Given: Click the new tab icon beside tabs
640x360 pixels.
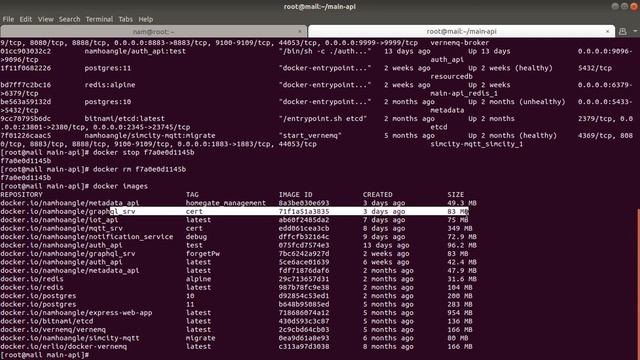Looking at the screenshot, I should pos(623,31).
